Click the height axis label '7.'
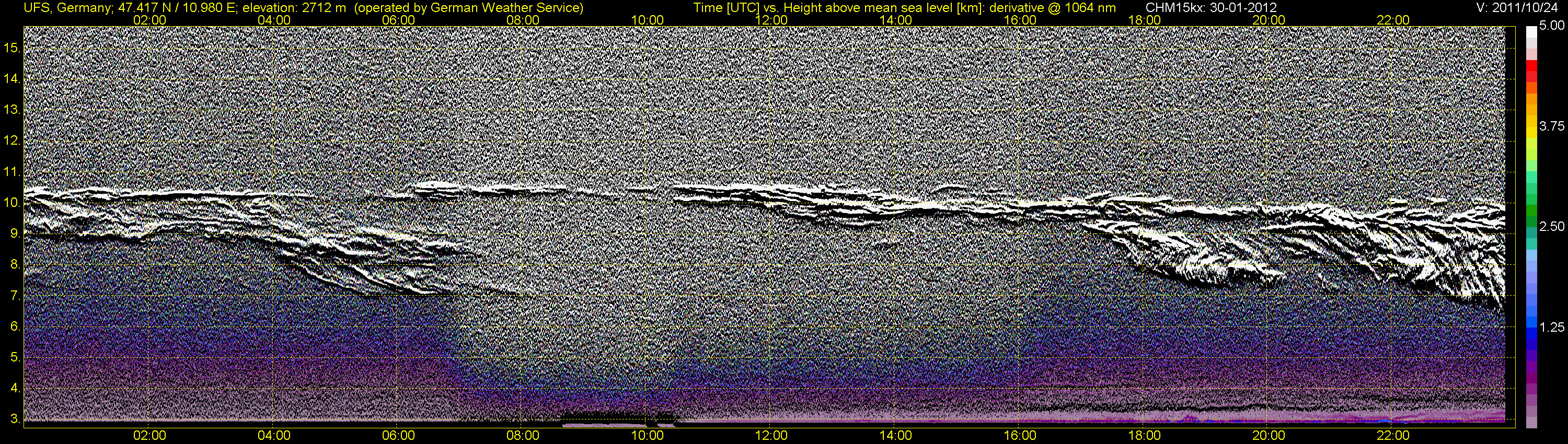 coord(15,296)
